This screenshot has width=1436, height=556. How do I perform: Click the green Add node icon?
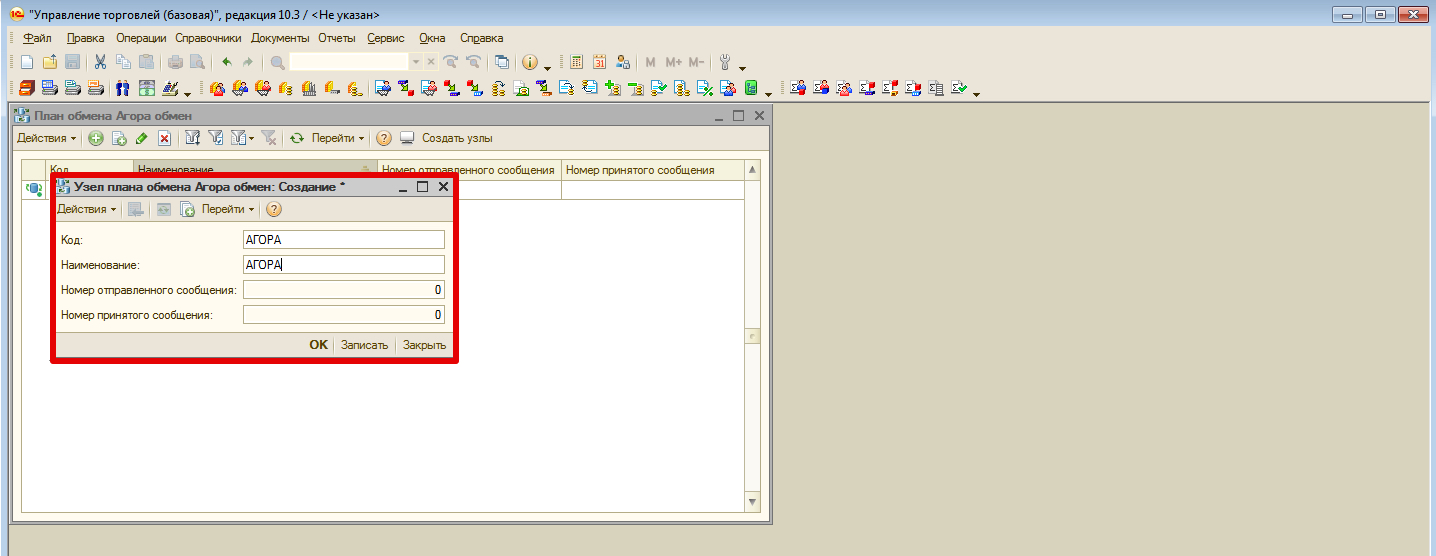(x=96, y=138)
